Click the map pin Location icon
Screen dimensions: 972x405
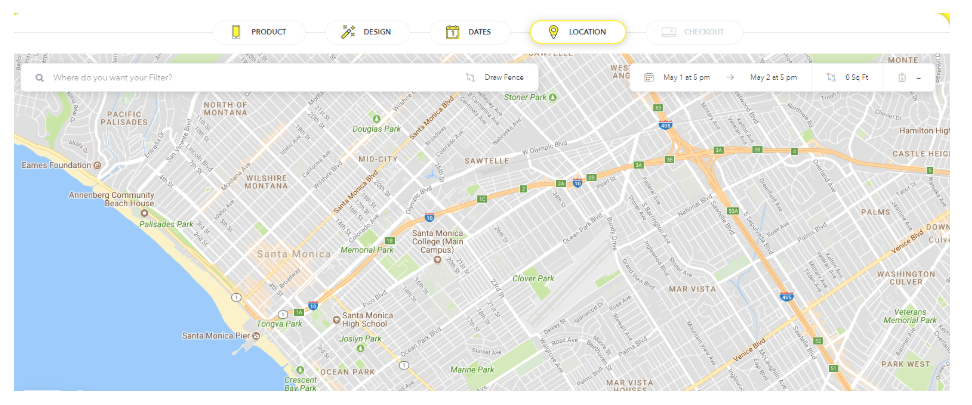tap(553, 32)
